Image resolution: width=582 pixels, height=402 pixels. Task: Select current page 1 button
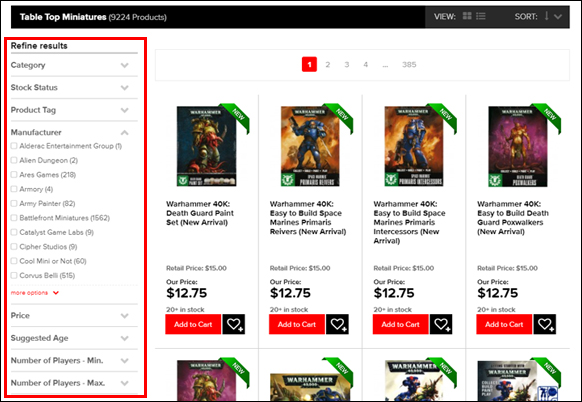pyautogui.click(x=309, y=65)
